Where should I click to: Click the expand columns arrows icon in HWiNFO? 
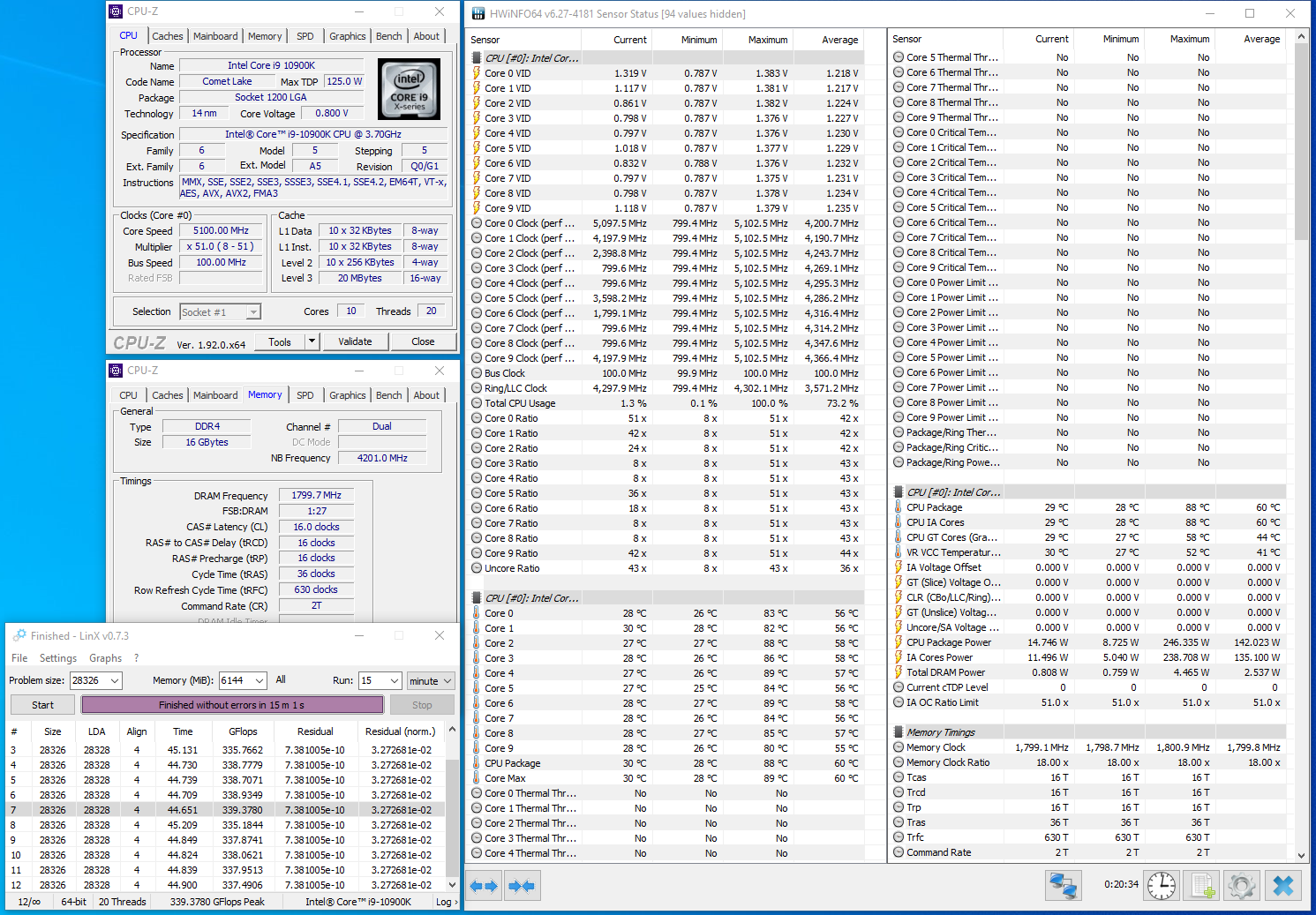click(484, 886)
